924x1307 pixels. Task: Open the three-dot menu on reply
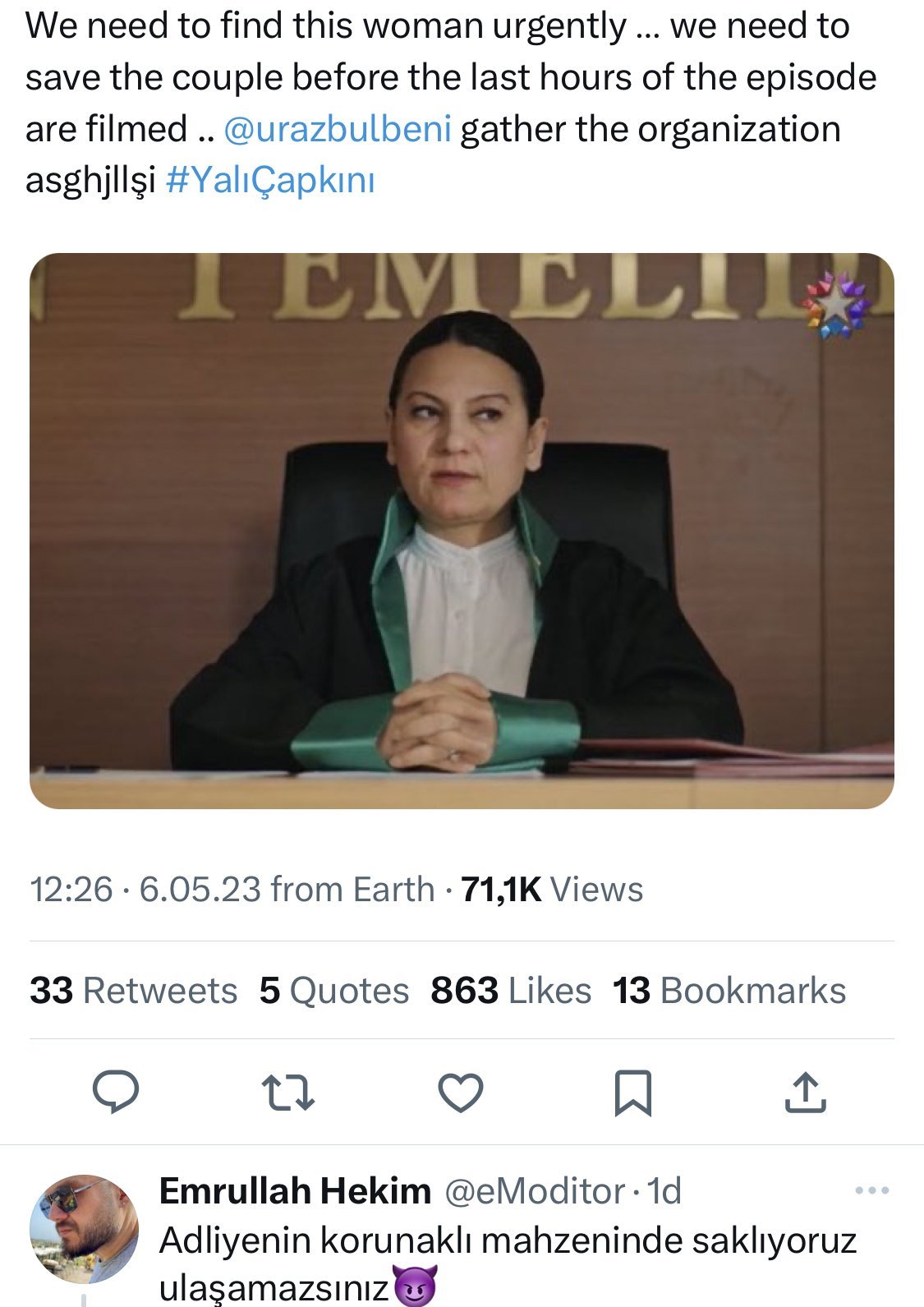point(871,1190)
